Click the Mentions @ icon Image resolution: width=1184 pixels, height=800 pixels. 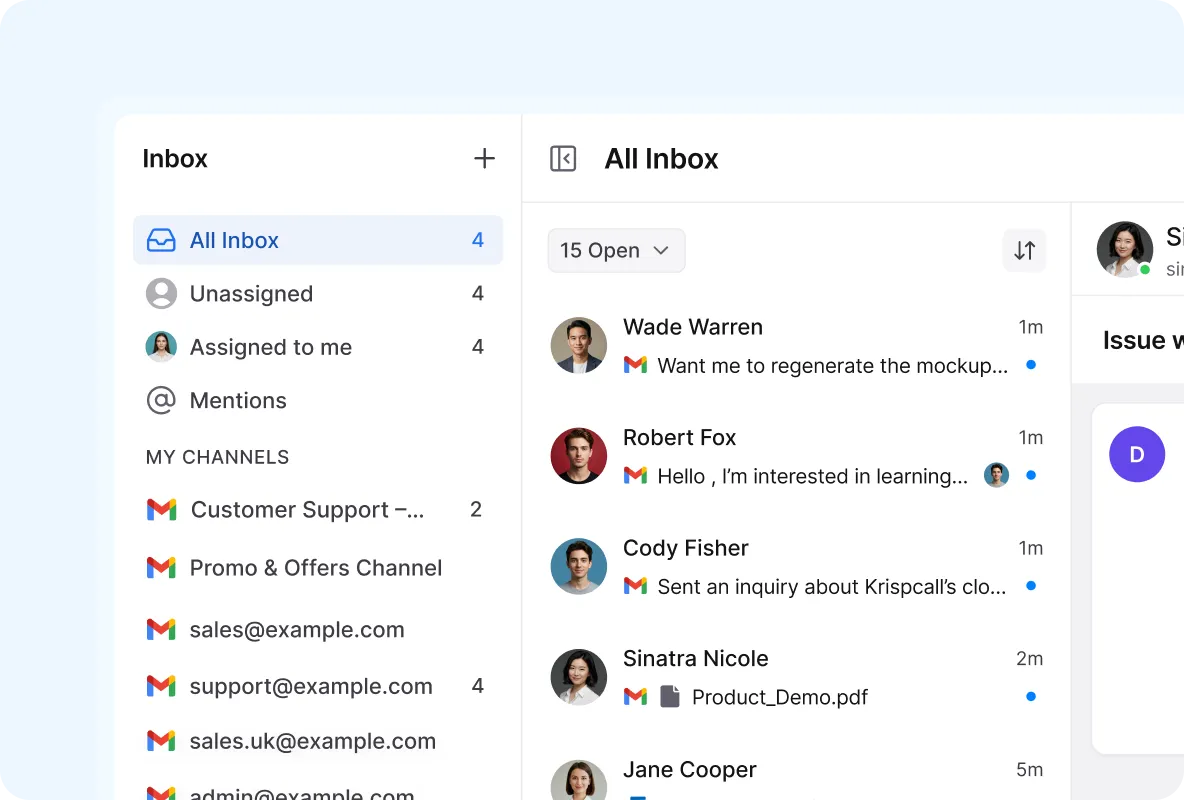coord(161,401)
